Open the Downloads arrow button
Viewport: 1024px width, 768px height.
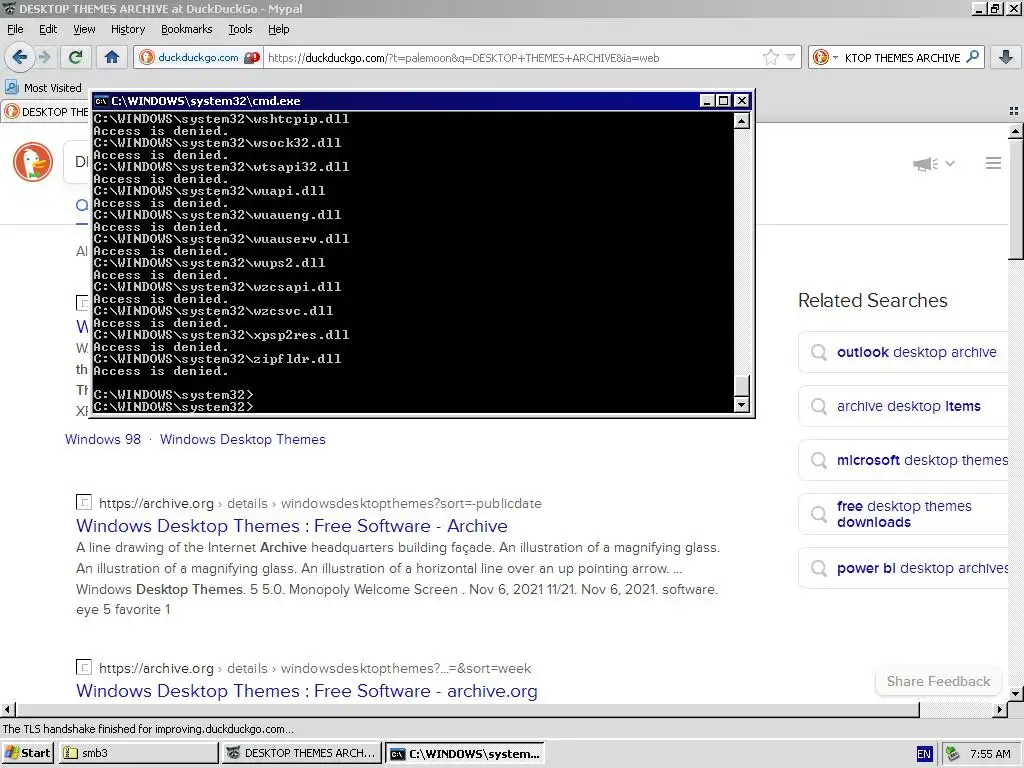(1006, 57)
